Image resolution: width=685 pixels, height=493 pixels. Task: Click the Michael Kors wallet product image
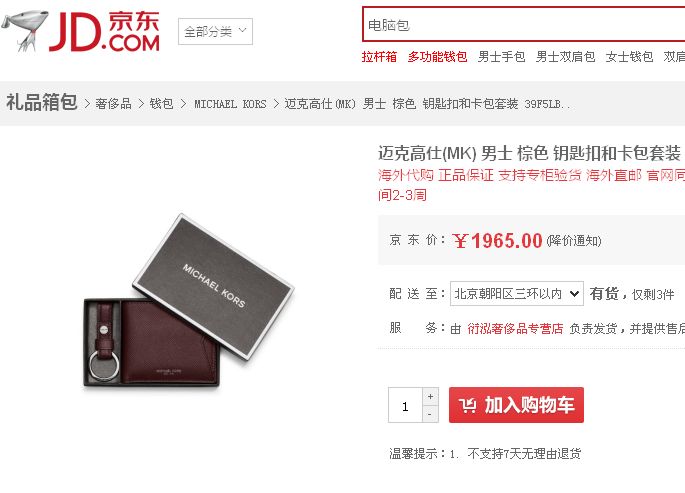(189, 302)
